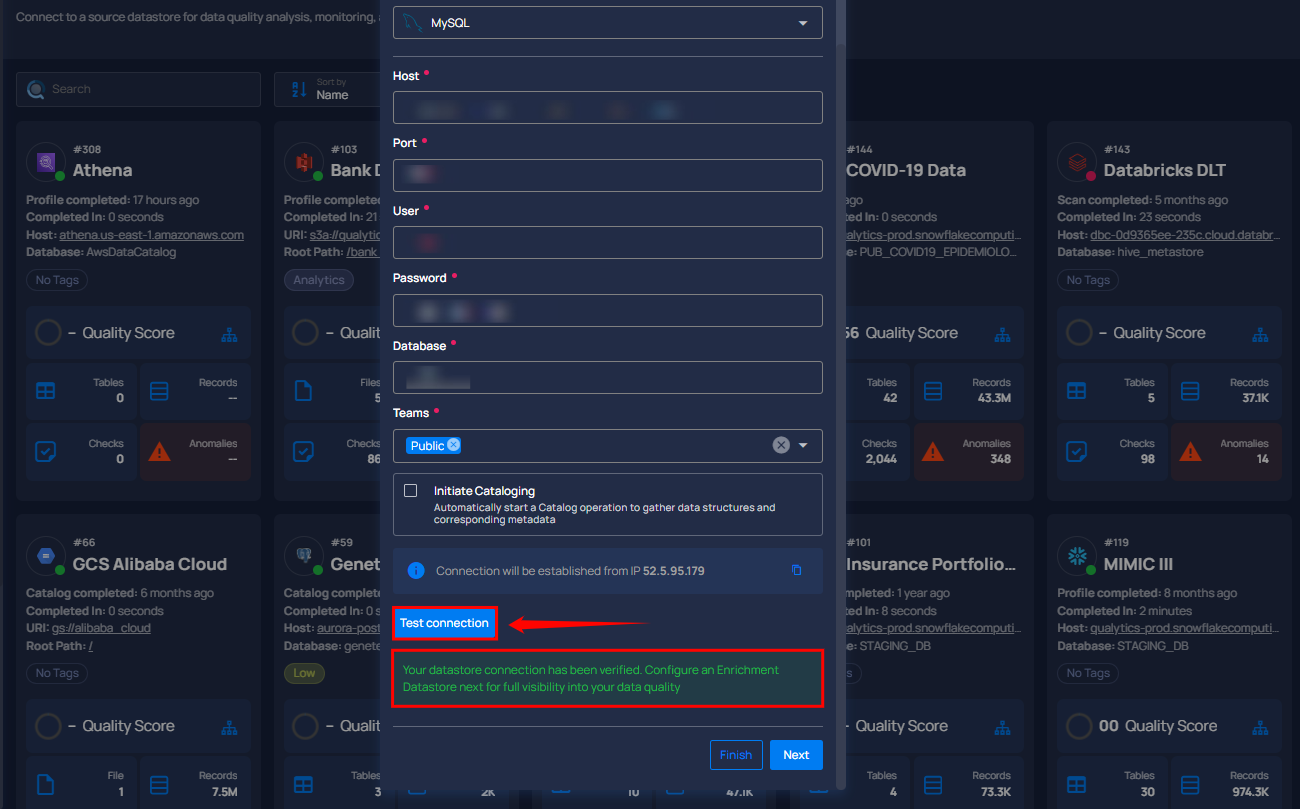Click Databricks DLT Records icon
This screenshot has width=1300, height=809.
click(x=1191, y=391)
